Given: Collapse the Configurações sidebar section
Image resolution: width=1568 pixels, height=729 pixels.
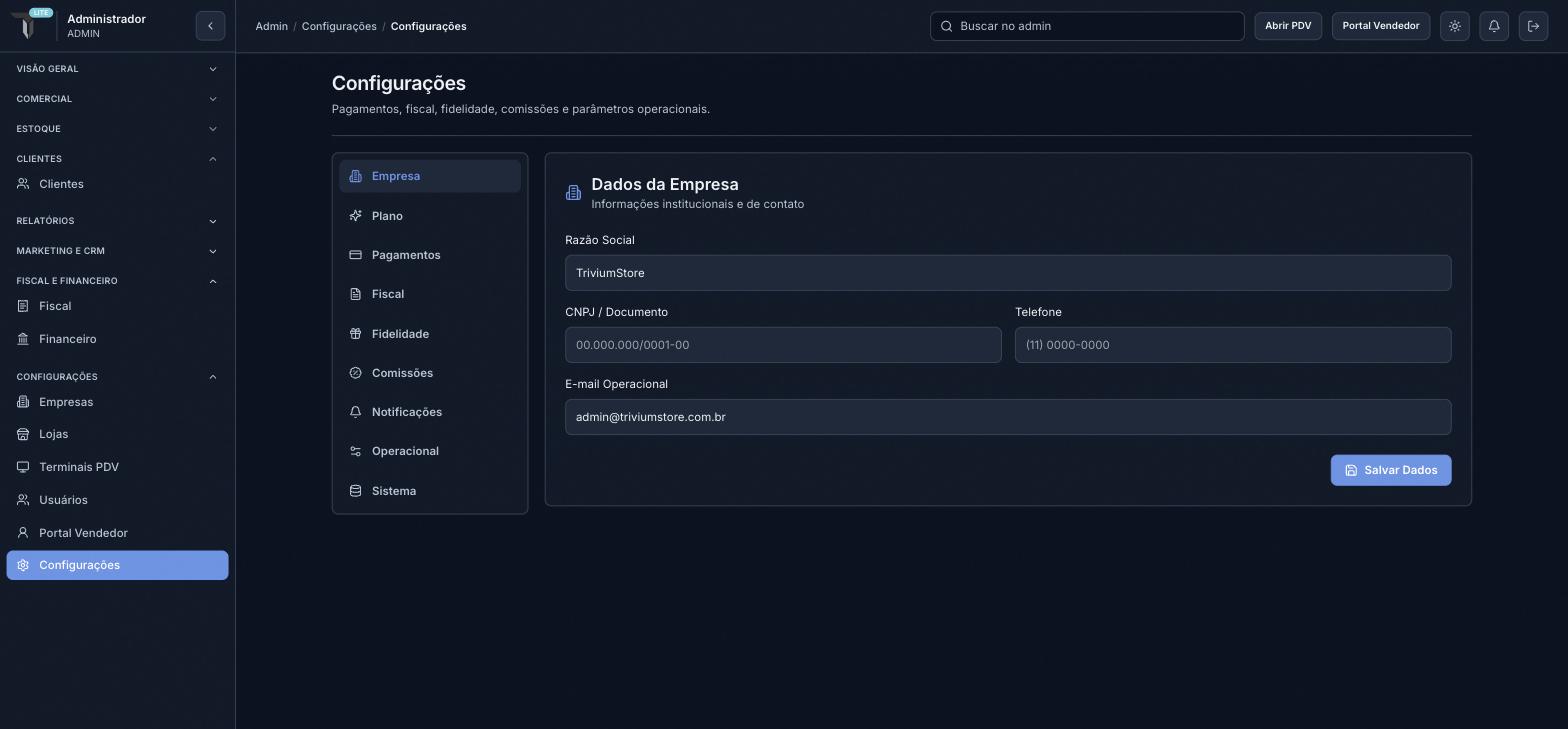Looking at the screenshot, I should click(x=117, y=377).
